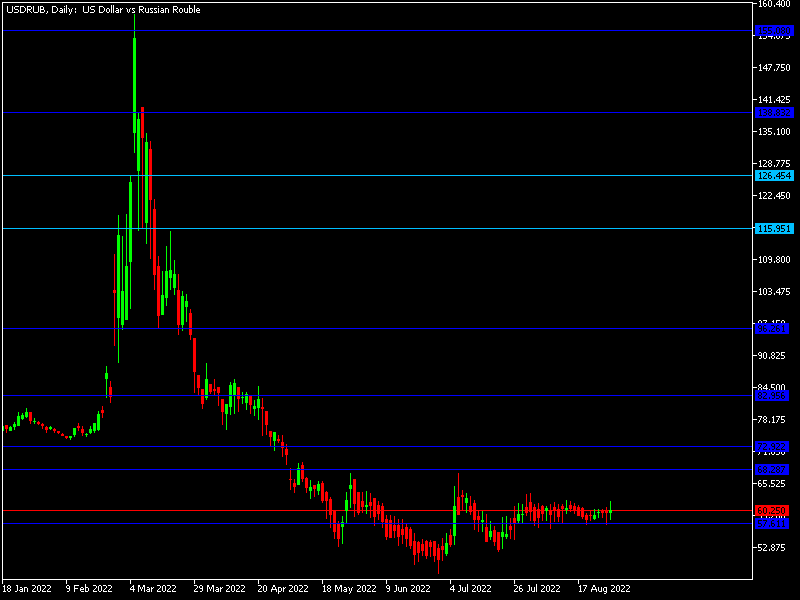Viewport: 800px width, 600px height.
Task: Click the 141.425 price scale value
Action: (774, 99)
